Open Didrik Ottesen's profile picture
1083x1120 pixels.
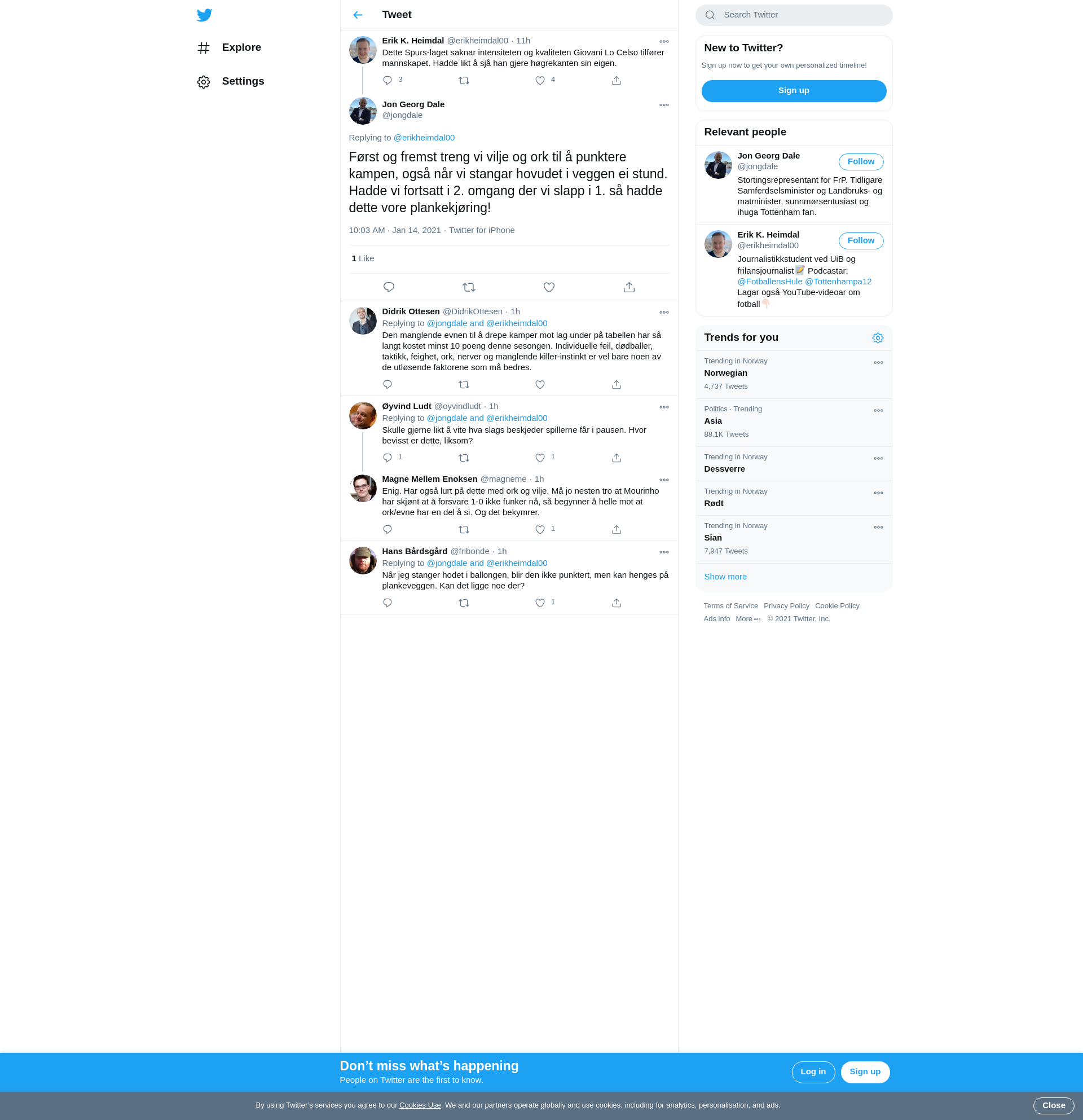pos(363,321)
